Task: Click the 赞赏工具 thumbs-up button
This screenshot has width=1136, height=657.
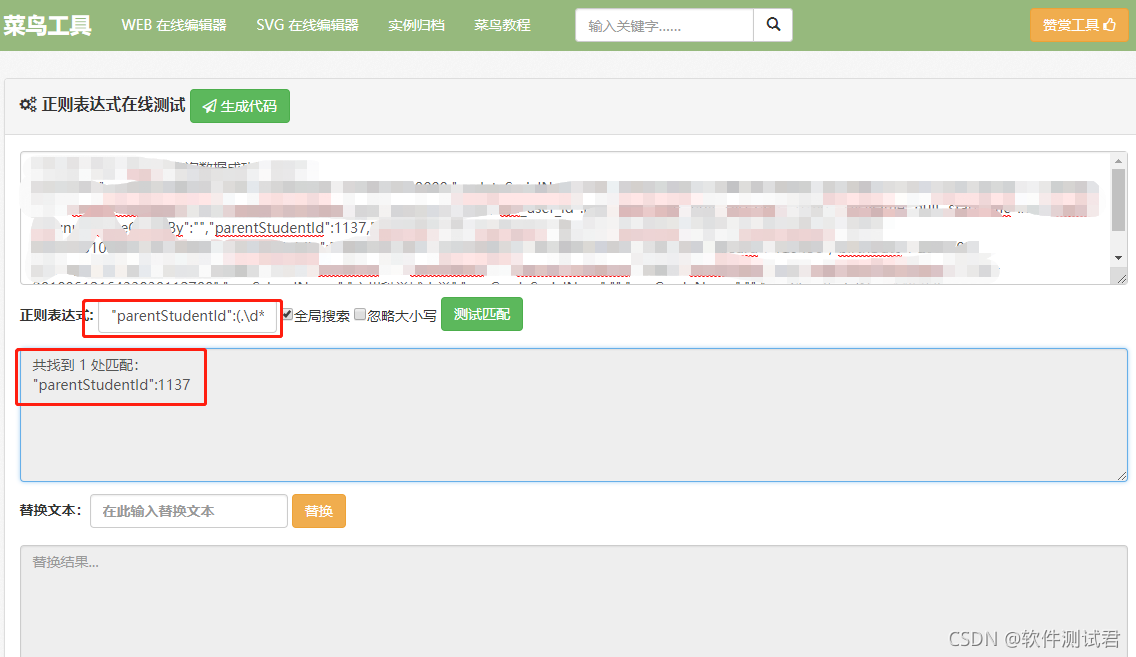Action: (1079, 25)
